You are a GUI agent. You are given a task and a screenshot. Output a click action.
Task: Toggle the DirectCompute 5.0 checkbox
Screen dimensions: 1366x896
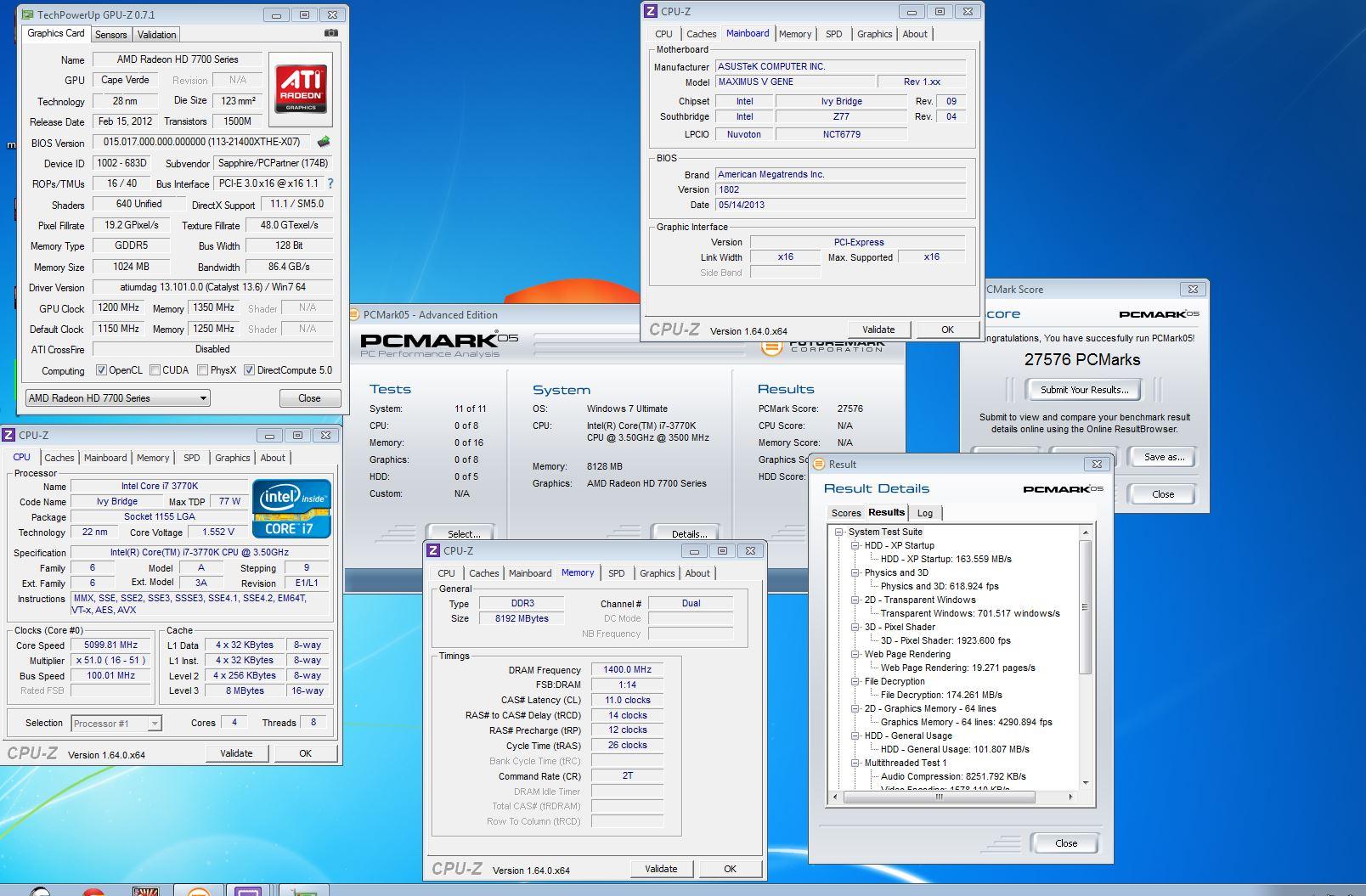tap(249, 370)
